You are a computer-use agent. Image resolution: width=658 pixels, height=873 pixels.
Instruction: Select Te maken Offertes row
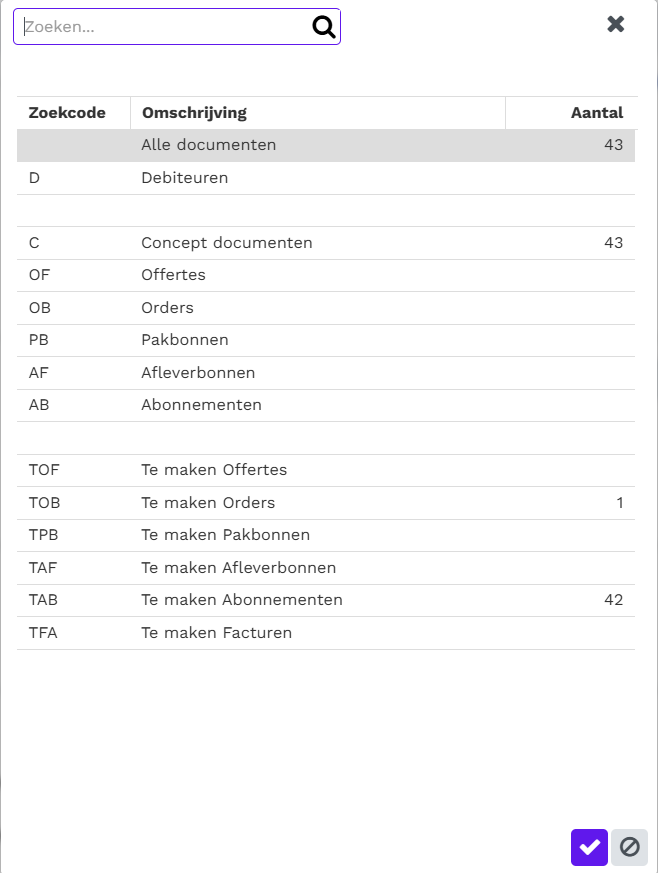tap(326, 470)
